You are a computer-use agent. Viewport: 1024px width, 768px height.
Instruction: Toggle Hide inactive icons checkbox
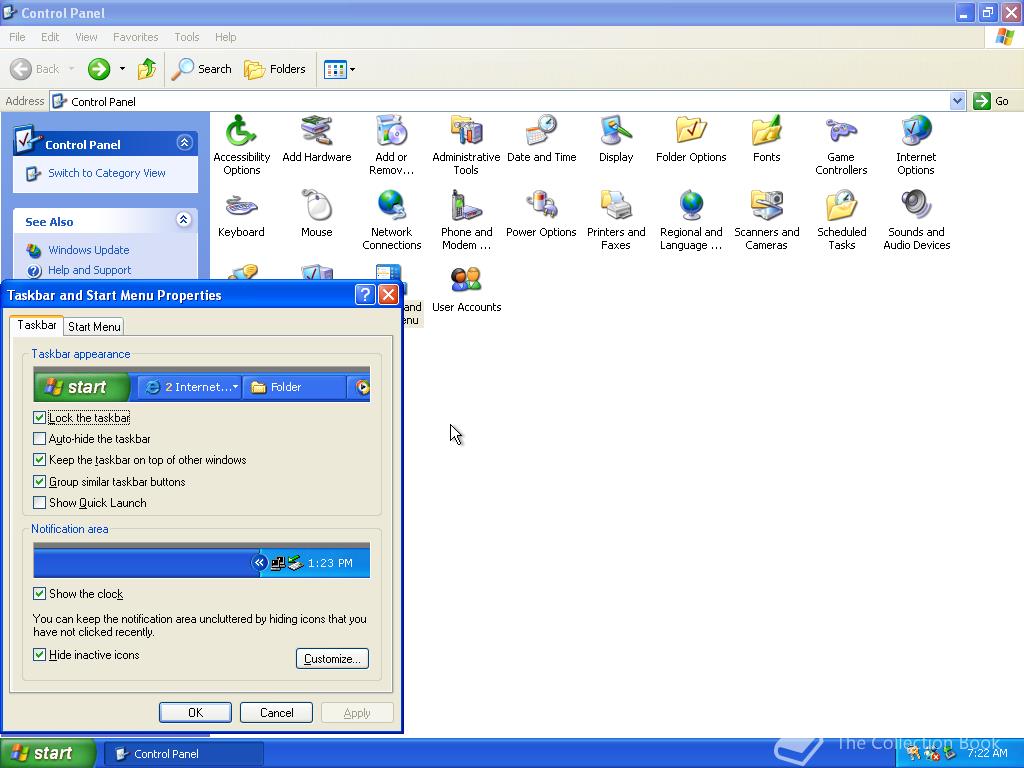click(39, 654)
